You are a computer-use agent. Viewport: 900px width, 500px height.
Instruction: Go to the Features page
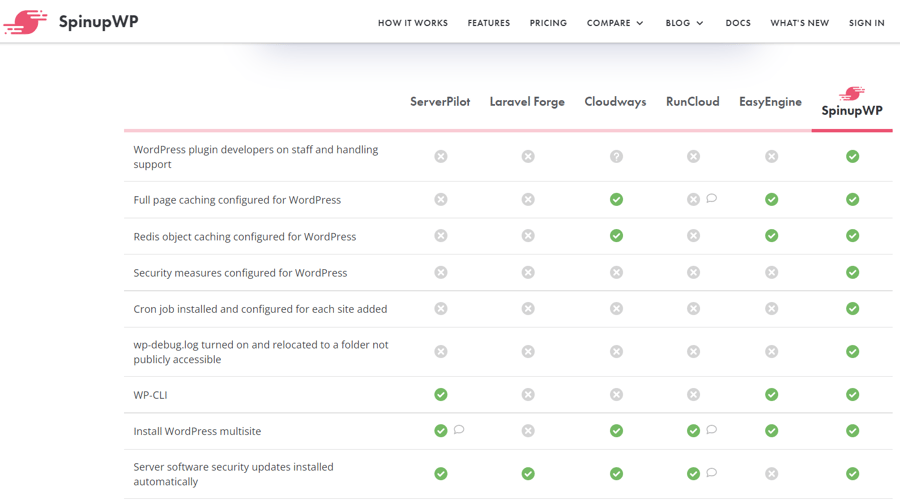488,23
